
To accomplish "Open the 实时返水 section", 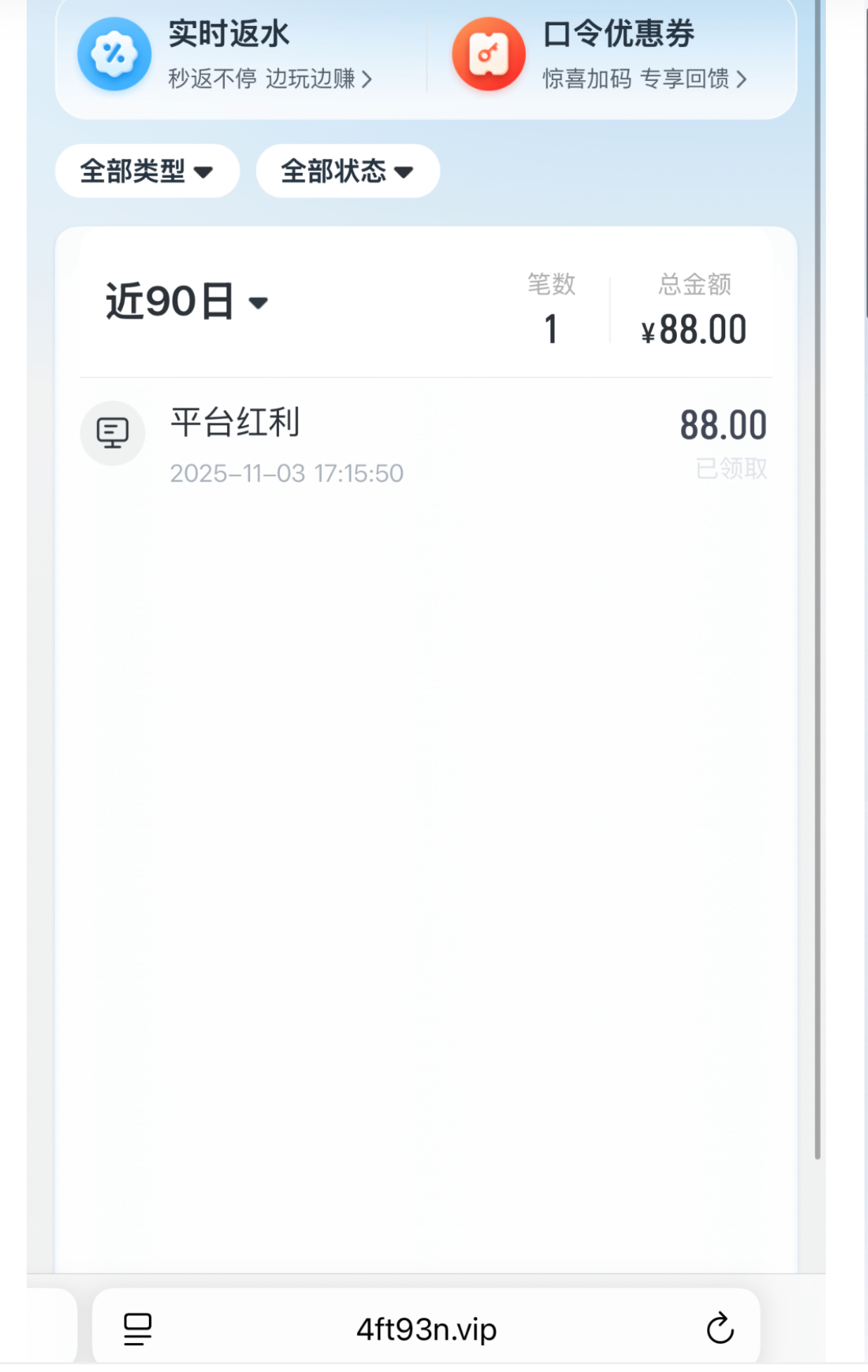I will point(229,34).
